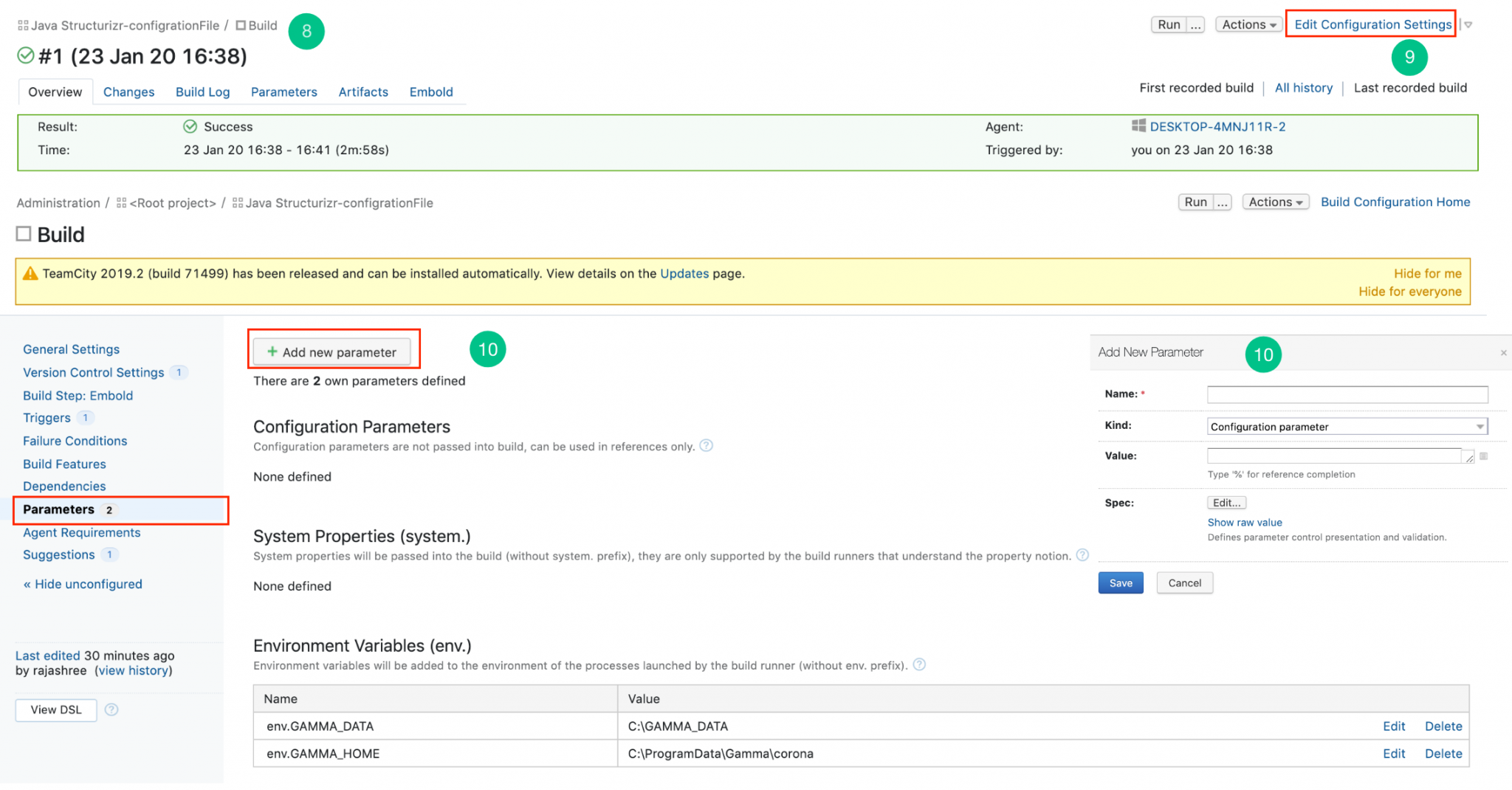The width and height of the screenshot is (1512, 790).
Task: Edit the env.GAMMA_DATA variable
Action: coord(1394,726)
